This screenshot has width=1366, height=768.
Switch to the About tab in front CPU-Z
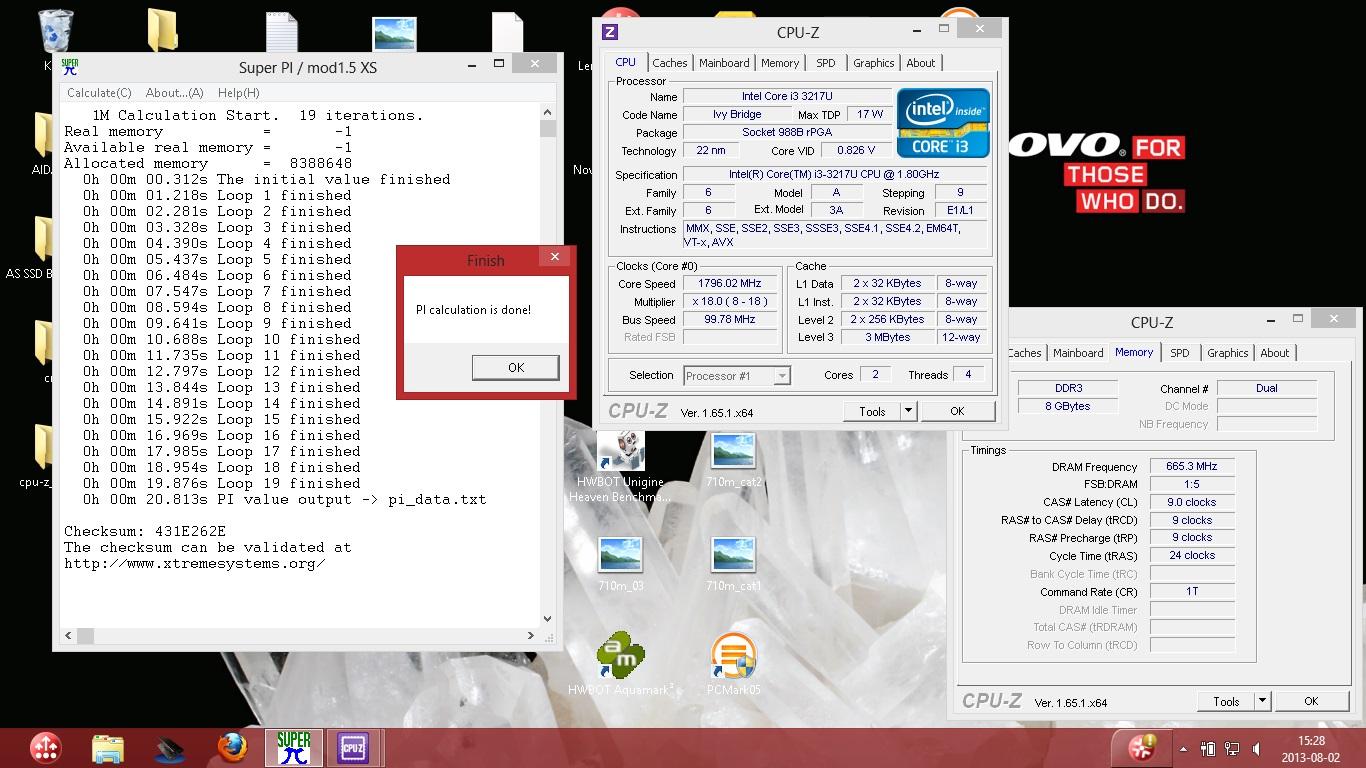920,63
